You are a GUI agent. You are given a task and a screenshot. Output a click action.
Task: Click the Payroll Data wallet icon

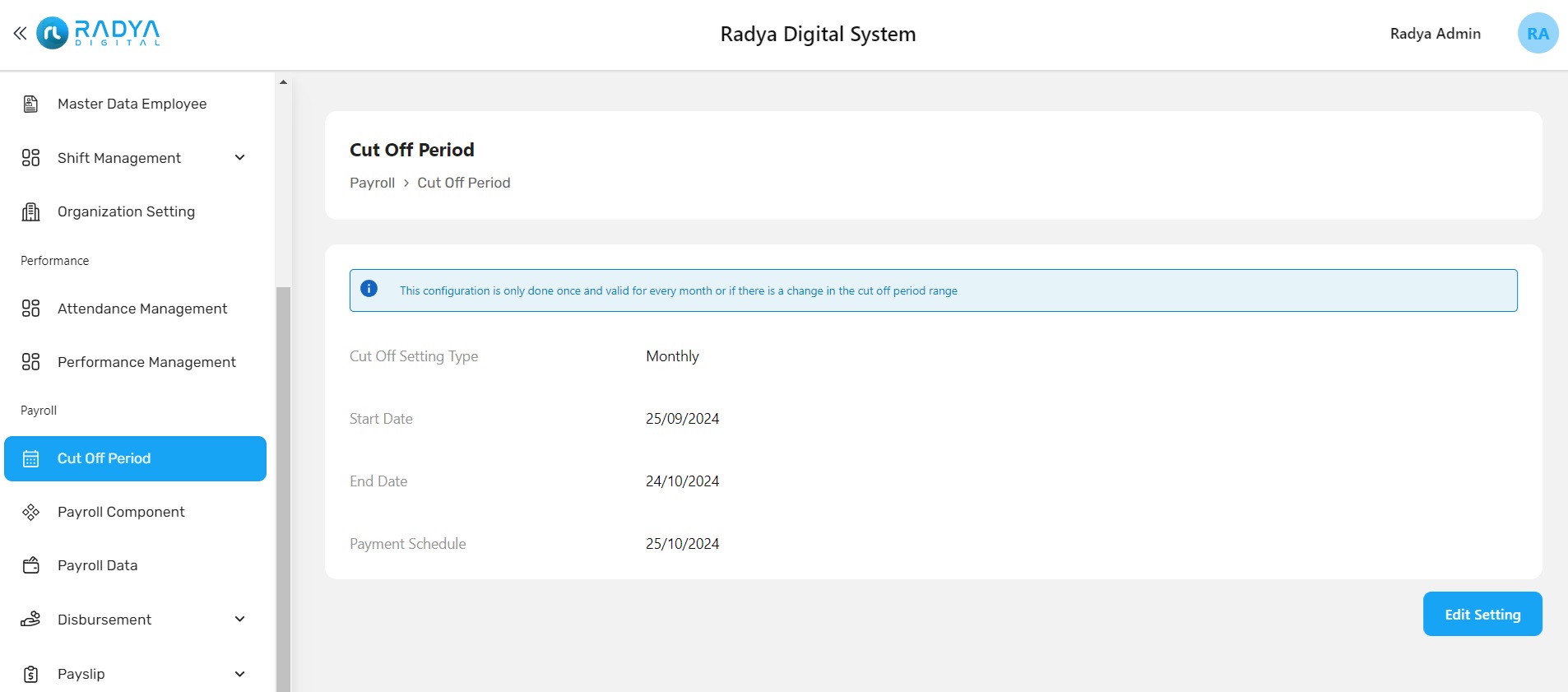click(30, 566)
